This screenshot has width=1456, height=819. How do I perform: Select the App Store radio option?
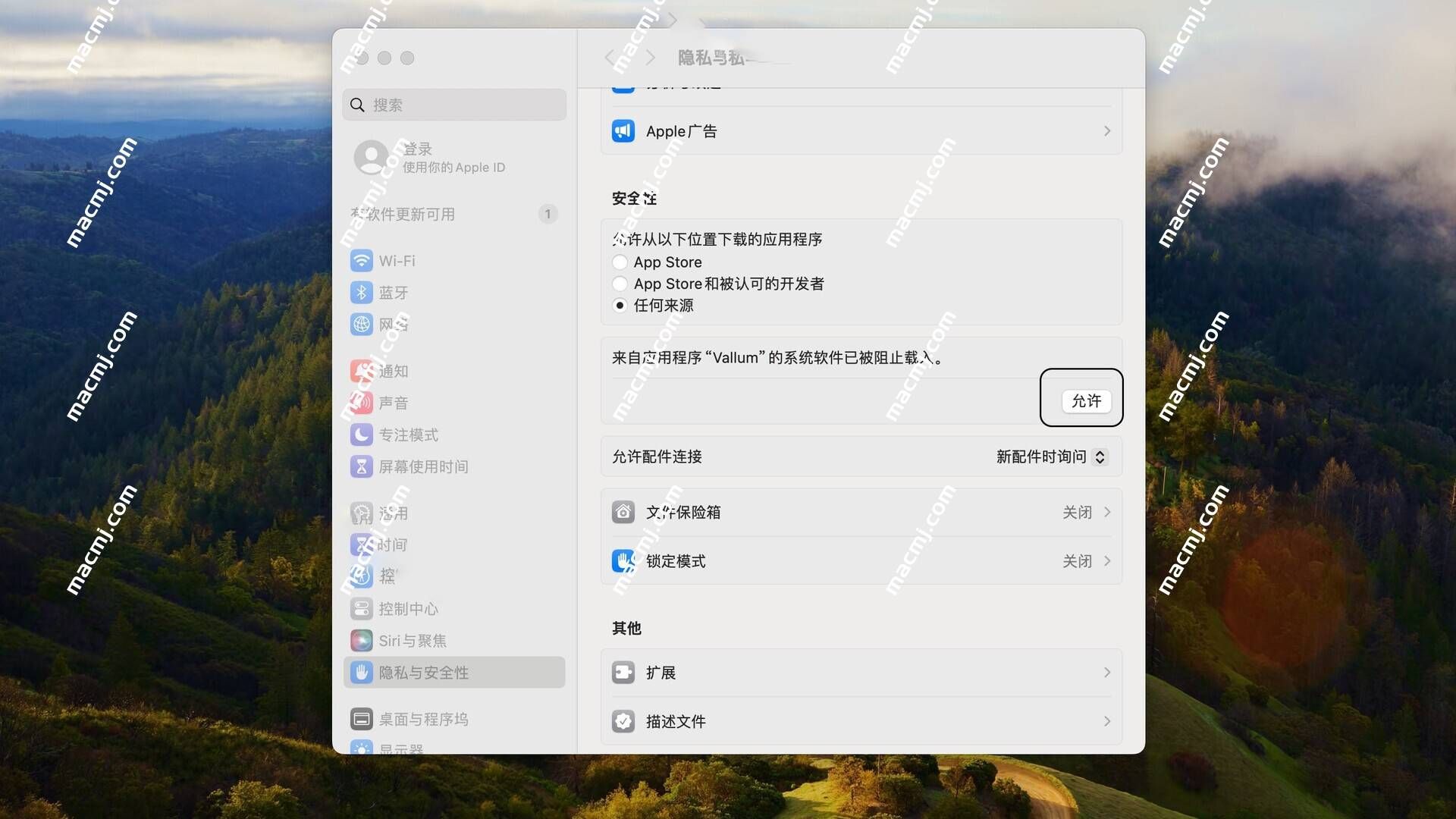click(x=620, y=262)
